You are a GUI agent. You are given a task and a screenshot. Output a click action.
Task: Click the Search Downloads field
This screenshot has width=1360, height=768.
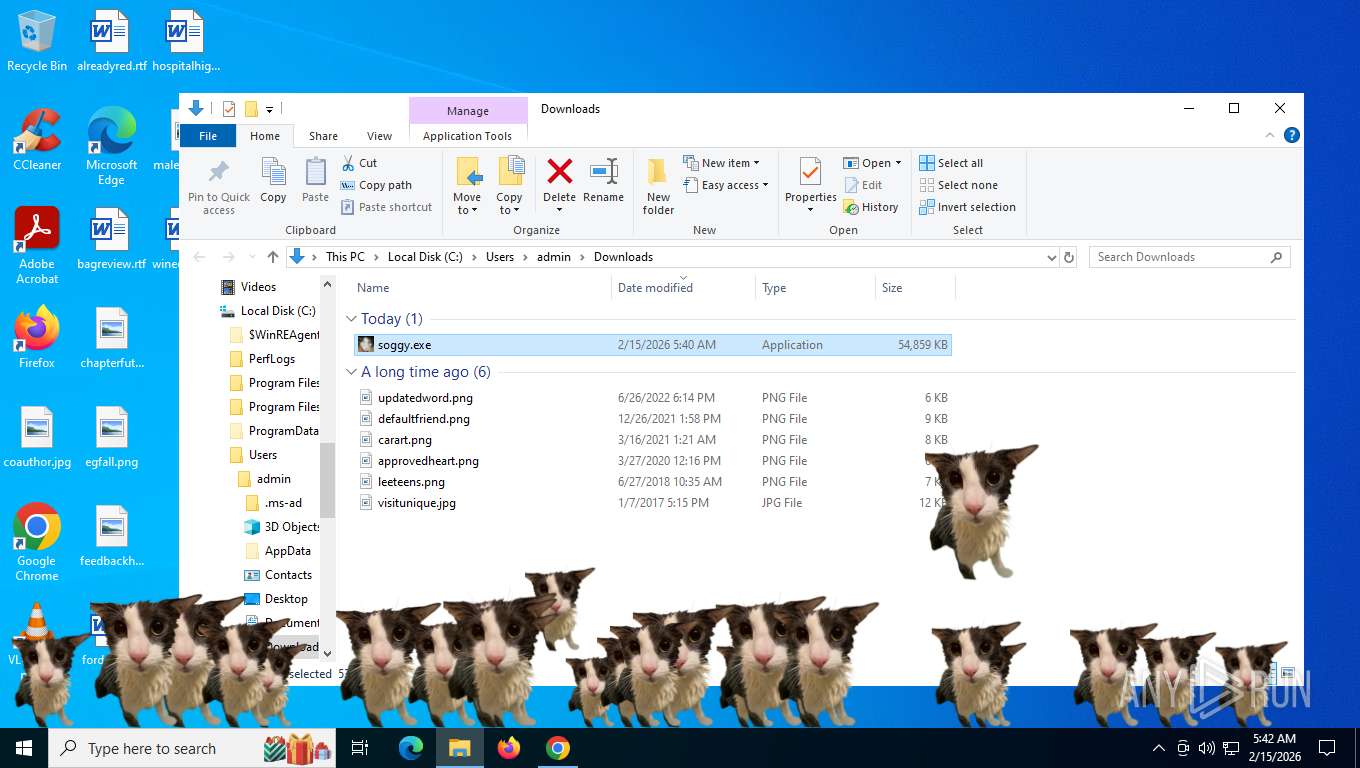point(1189,257)
